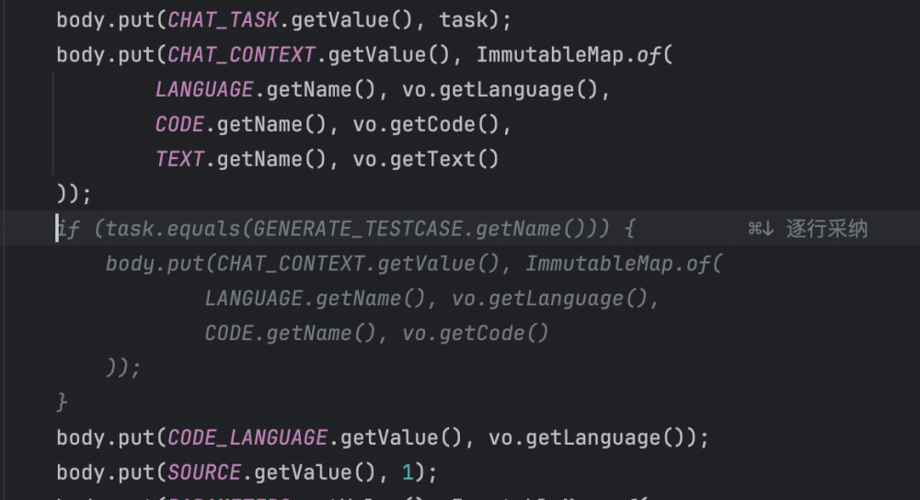Click ImmutableMap in the non-suggested code line

(550, 55)
